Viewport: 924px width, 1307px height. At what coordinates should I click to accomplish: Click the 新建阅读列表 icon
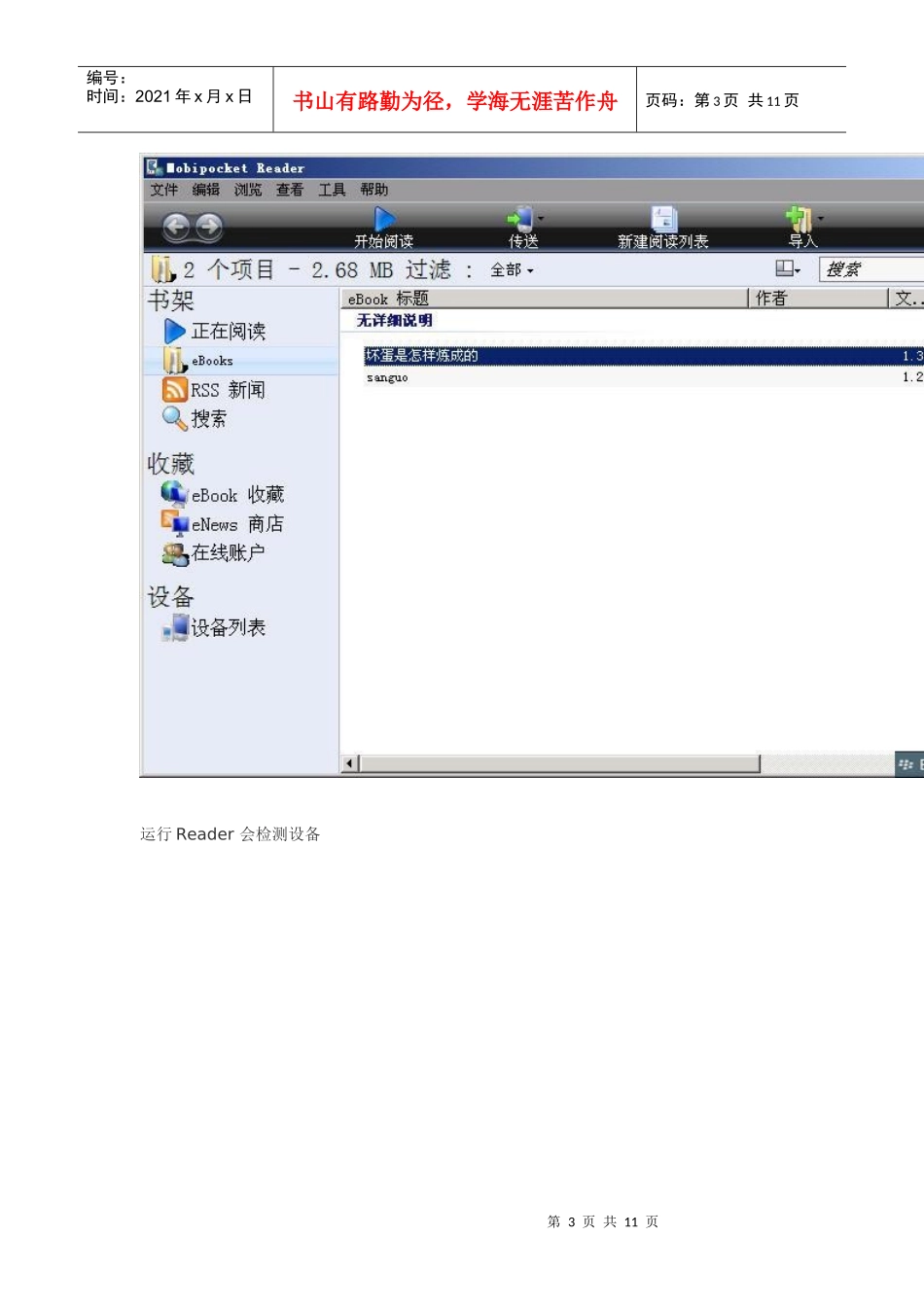pyautogui.click(x=663, y=219)
